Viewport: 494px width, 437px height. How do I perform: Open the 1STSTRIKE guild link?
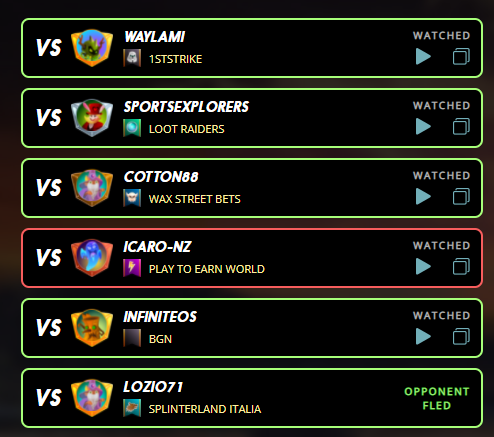click(x=175, y=59)
